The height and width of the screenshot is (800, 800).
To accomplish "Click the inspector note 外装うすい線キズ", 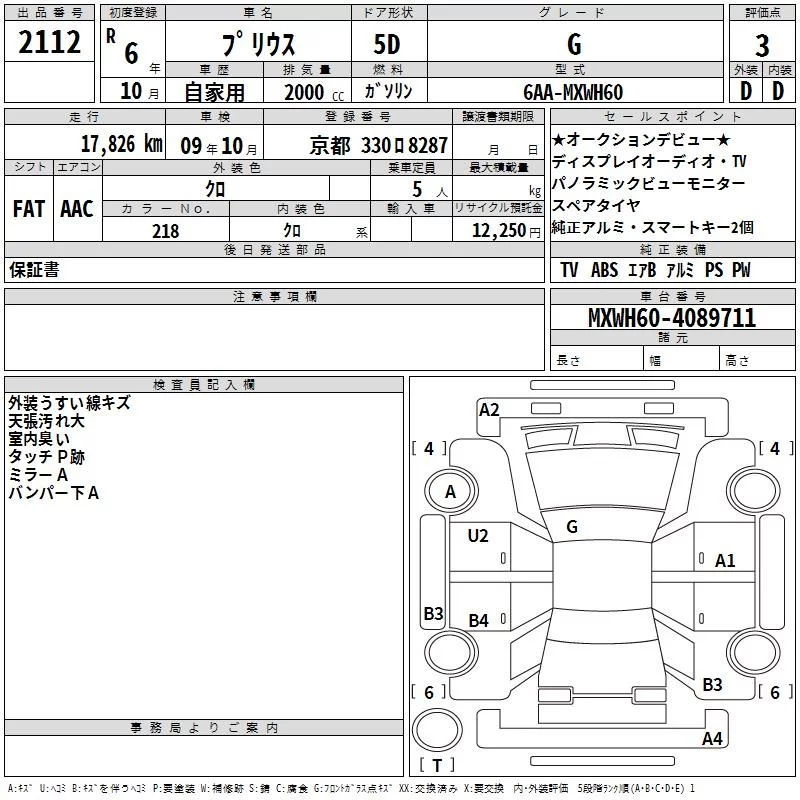I will point(69,403).
